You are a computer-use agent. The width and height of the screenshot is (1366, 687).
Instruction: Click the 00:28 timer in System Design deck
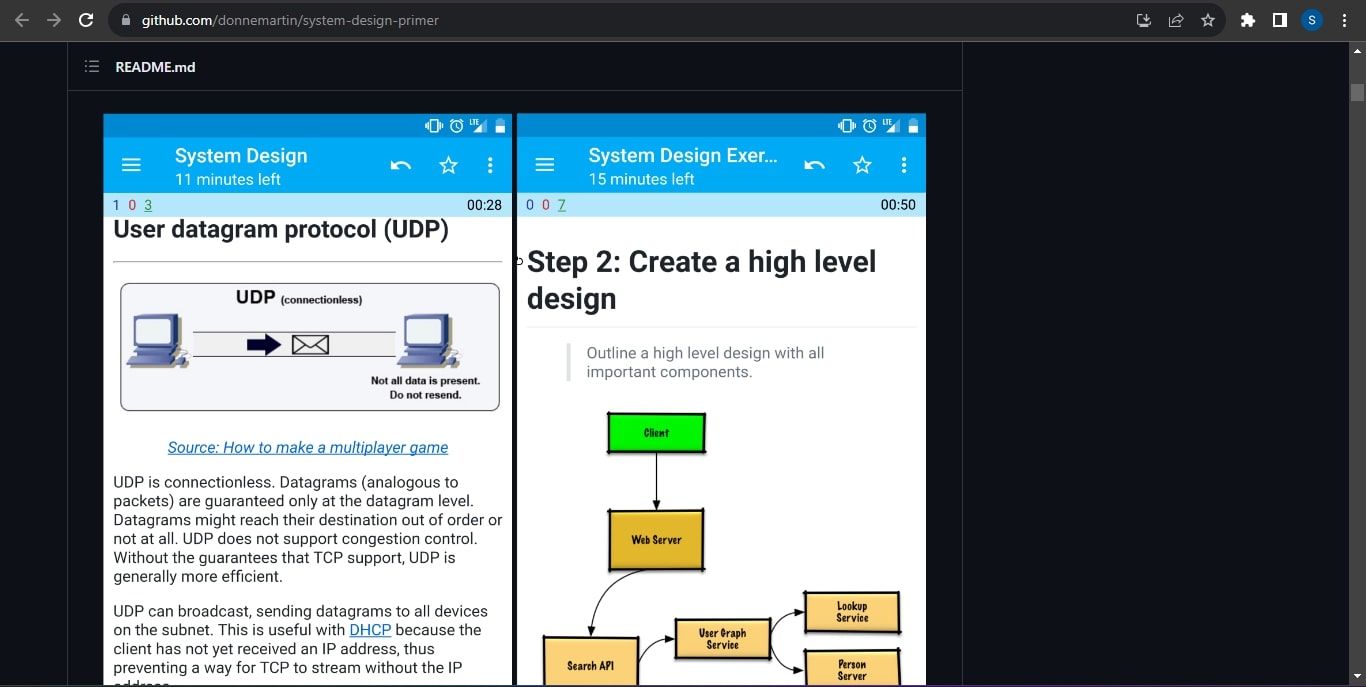484,204
